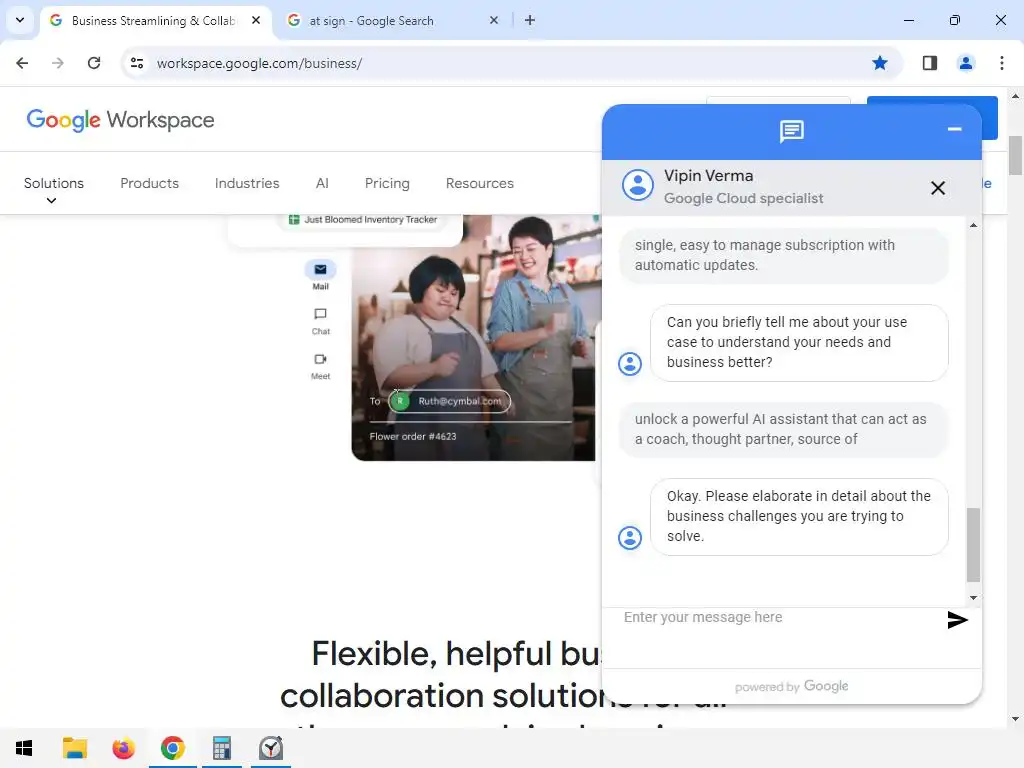Open the Industries navigation item
This screenshot has height=768, width=1024.
pos(247,183)
